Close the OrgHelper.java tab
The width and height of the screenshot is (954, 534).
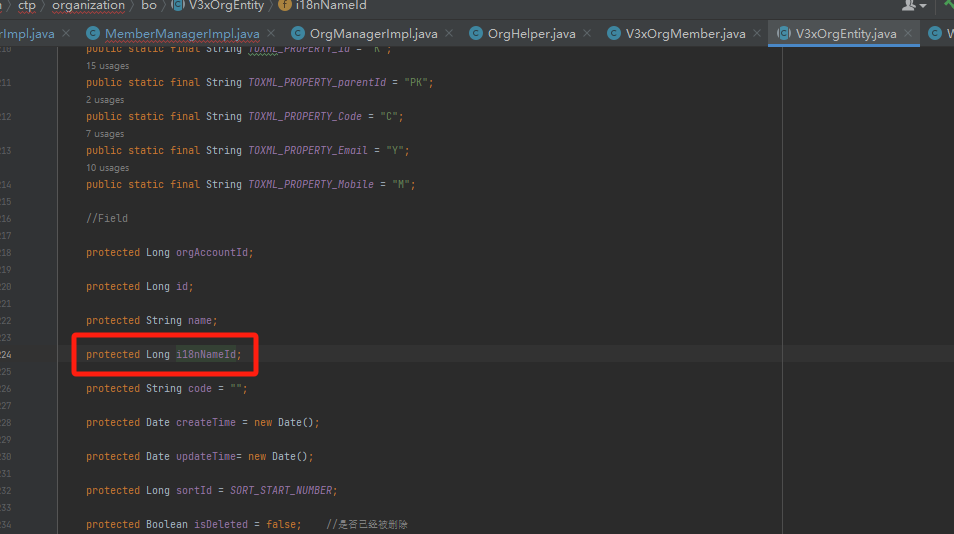click(587, 33)
